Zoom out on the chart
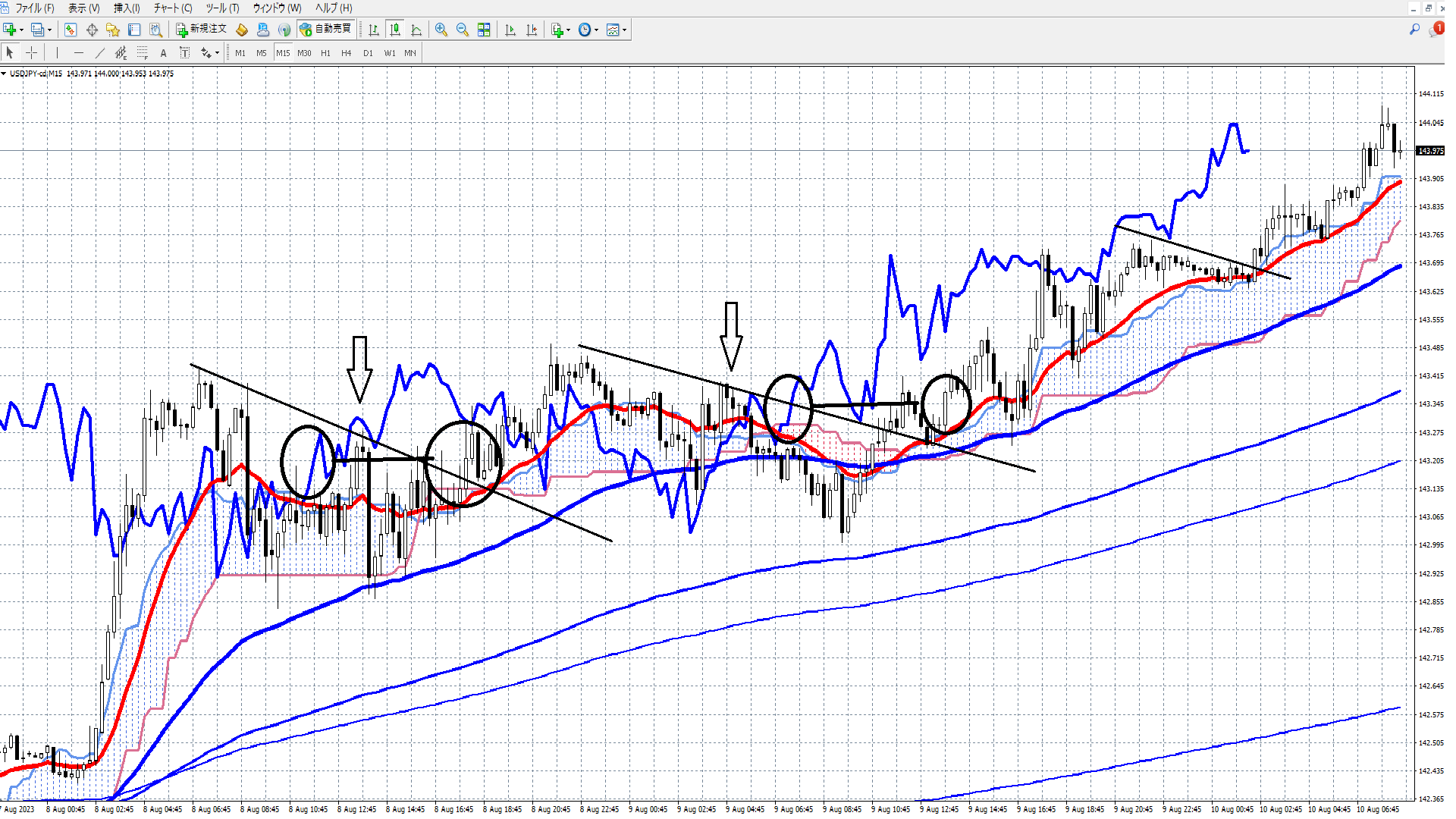1456x819 pixels. tap(462, 30)
